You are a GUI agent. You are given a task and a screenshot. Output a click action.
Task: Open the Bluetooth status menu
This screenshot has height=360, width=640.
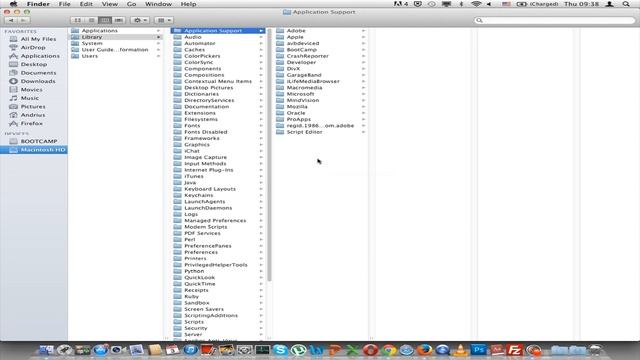(462, 4)
